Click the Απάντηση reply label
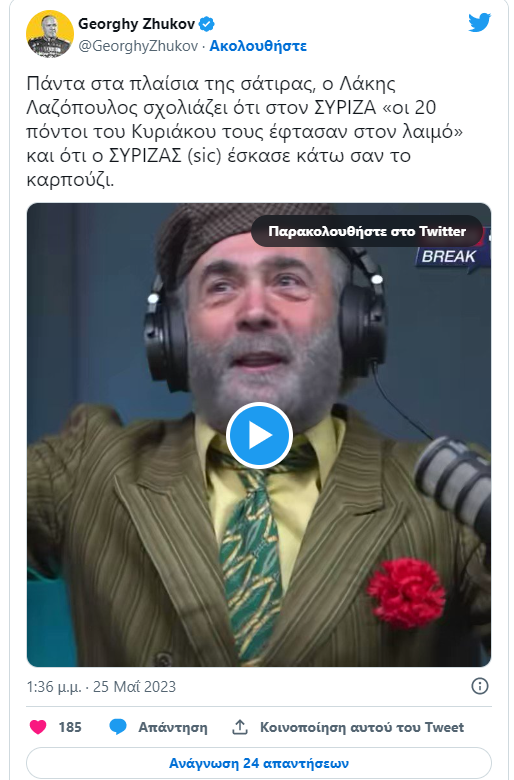Viewport: 514px width, 780px height. [173, 727]
